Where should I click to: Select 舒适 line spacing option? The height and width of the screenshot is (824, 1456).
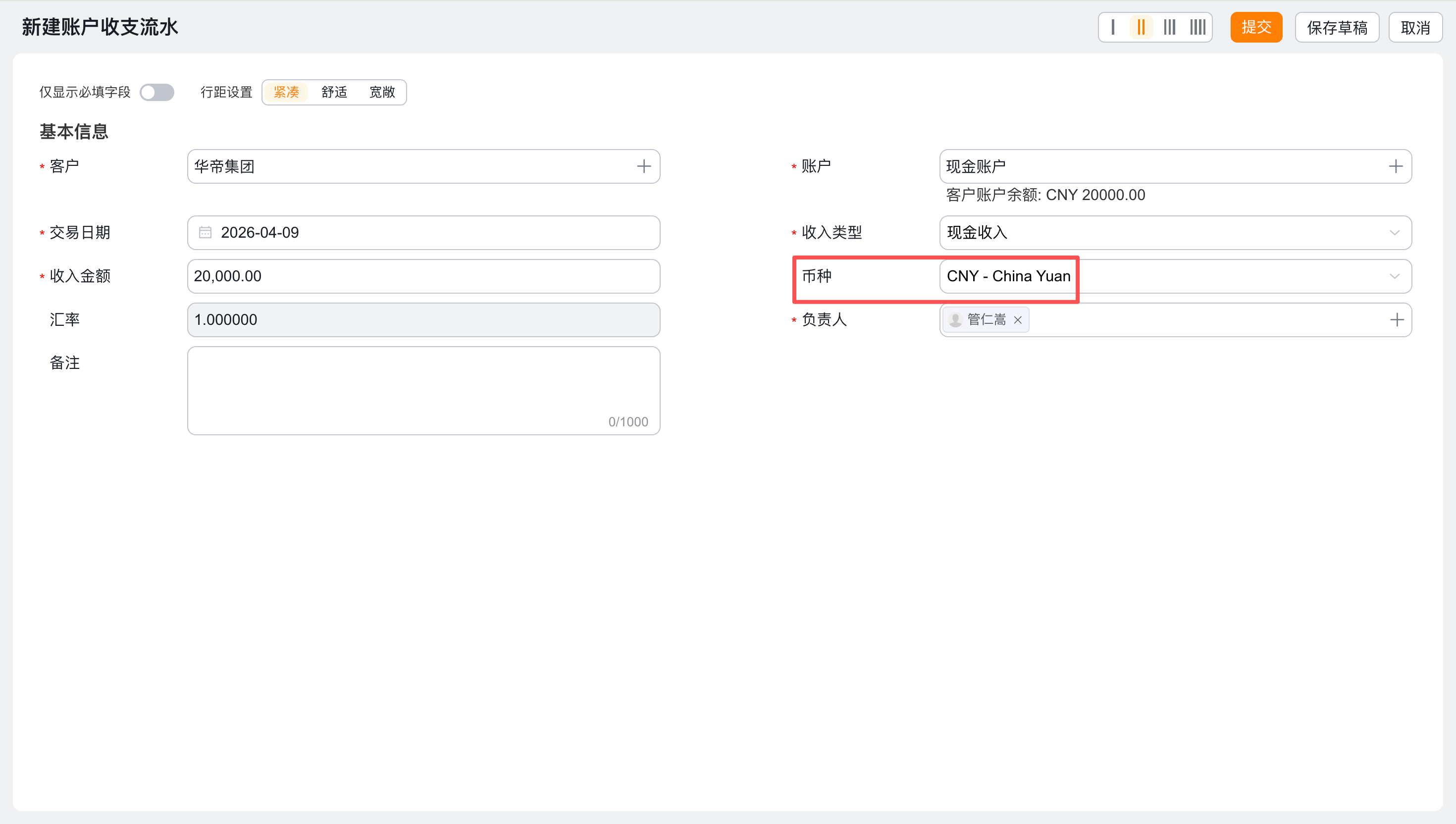click(x=334, y=92)
